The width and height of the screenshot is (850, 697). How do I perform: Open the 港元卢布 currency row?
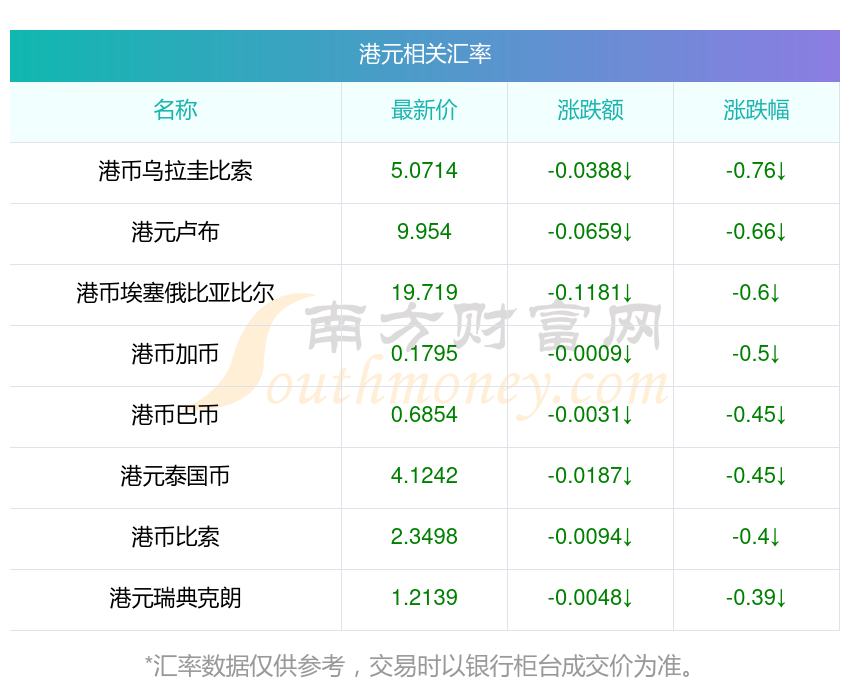tap(175, 232)
